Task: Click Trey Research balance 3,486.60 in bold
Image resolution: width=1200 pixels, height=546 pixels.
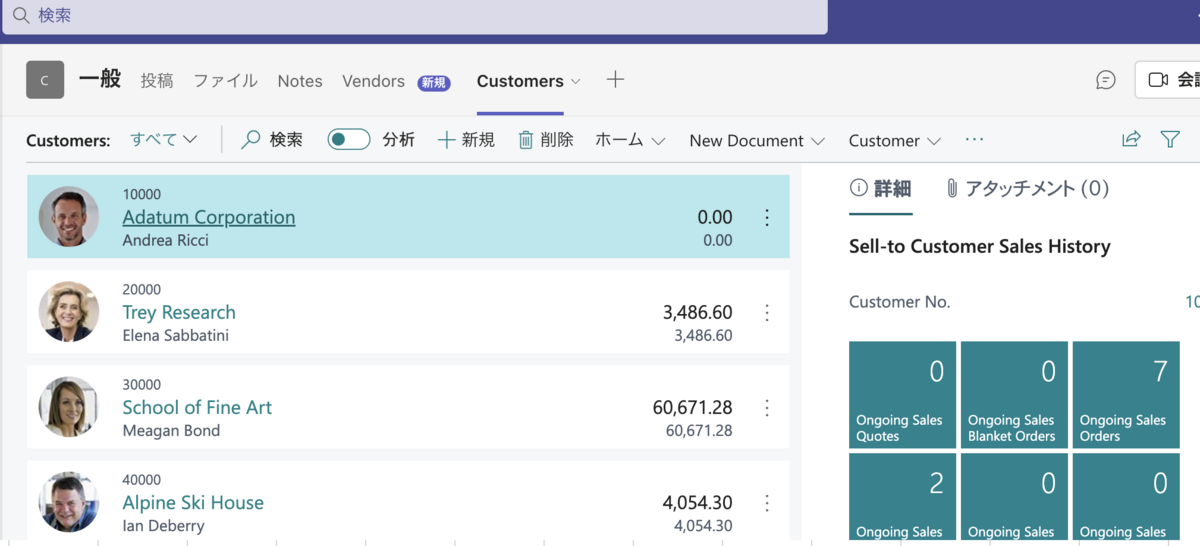Action: click(697, 312)
